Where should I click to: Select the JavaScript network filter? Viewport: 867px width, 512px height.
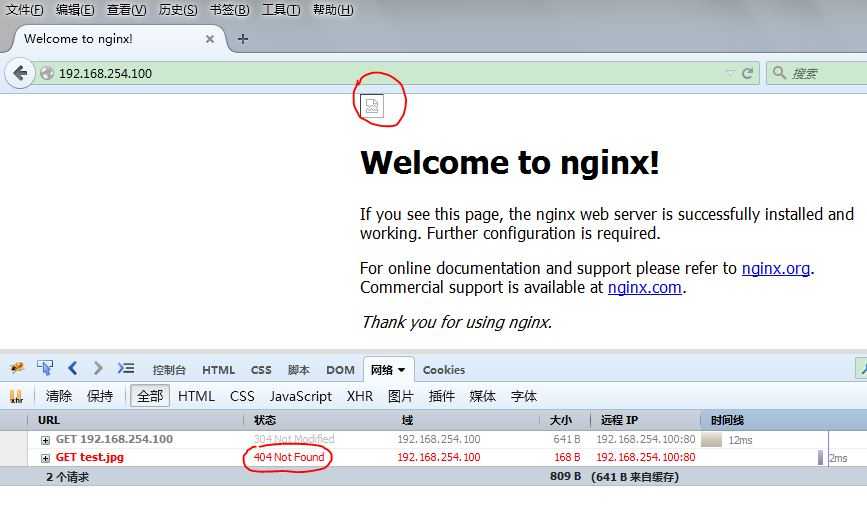pyautogui.click(x=301, y=396)
